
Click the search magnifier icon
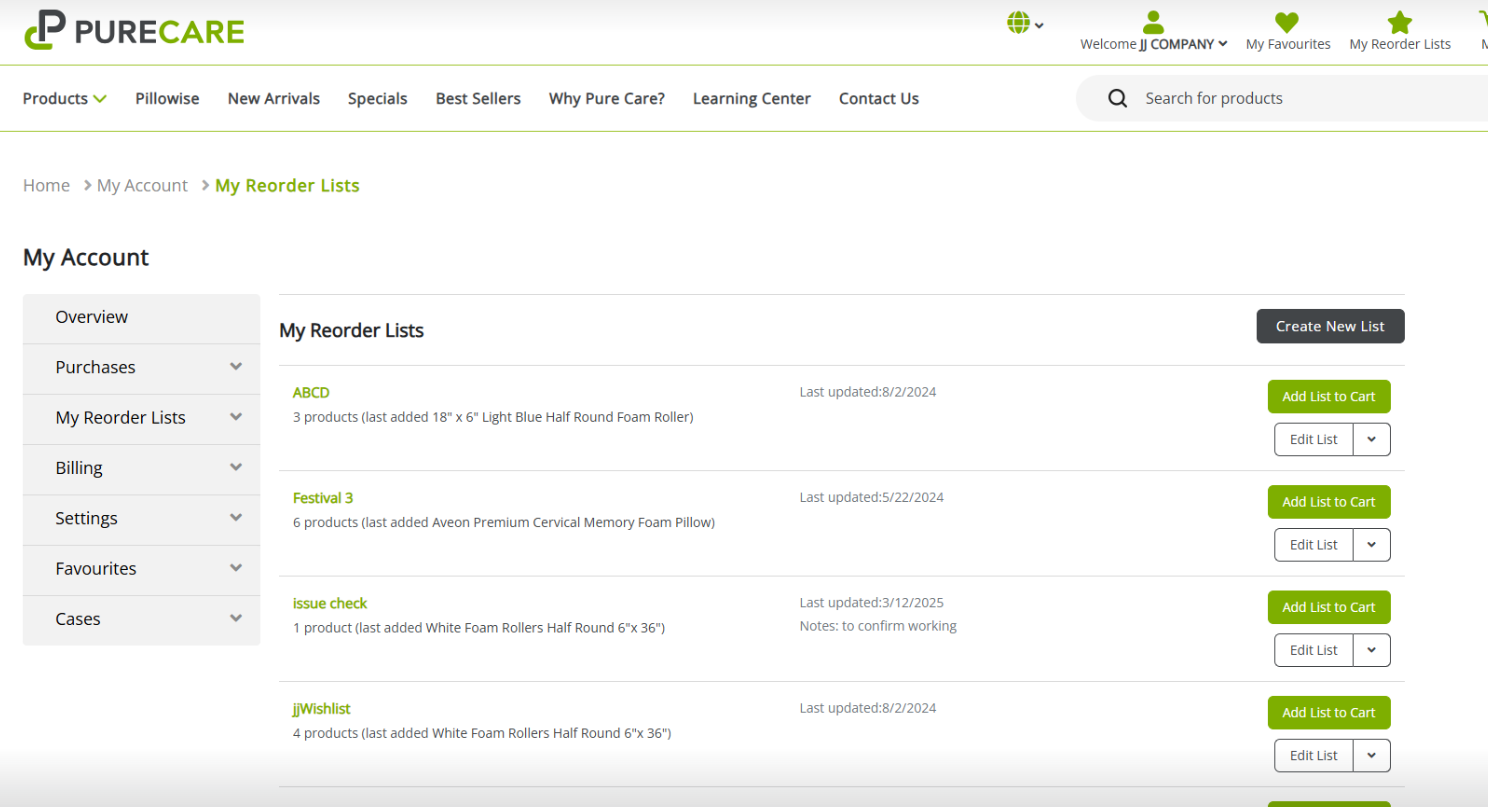tap(1118, 98)
